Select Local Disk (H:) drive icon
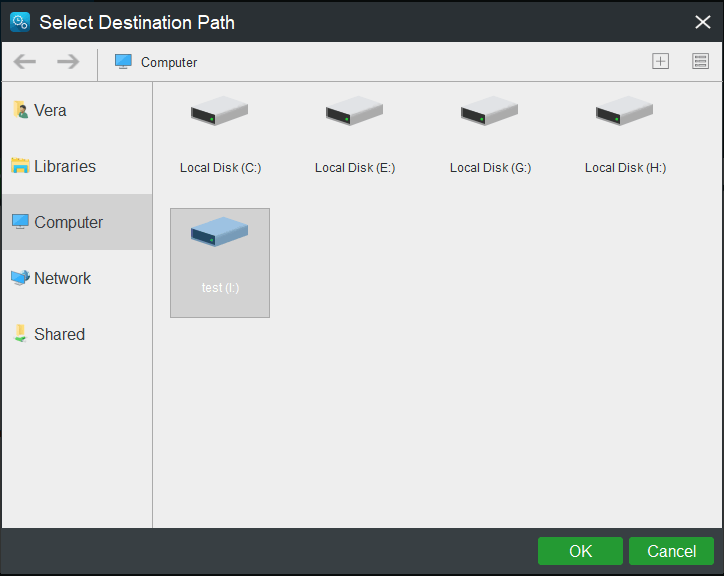 [x=624, y=111]
